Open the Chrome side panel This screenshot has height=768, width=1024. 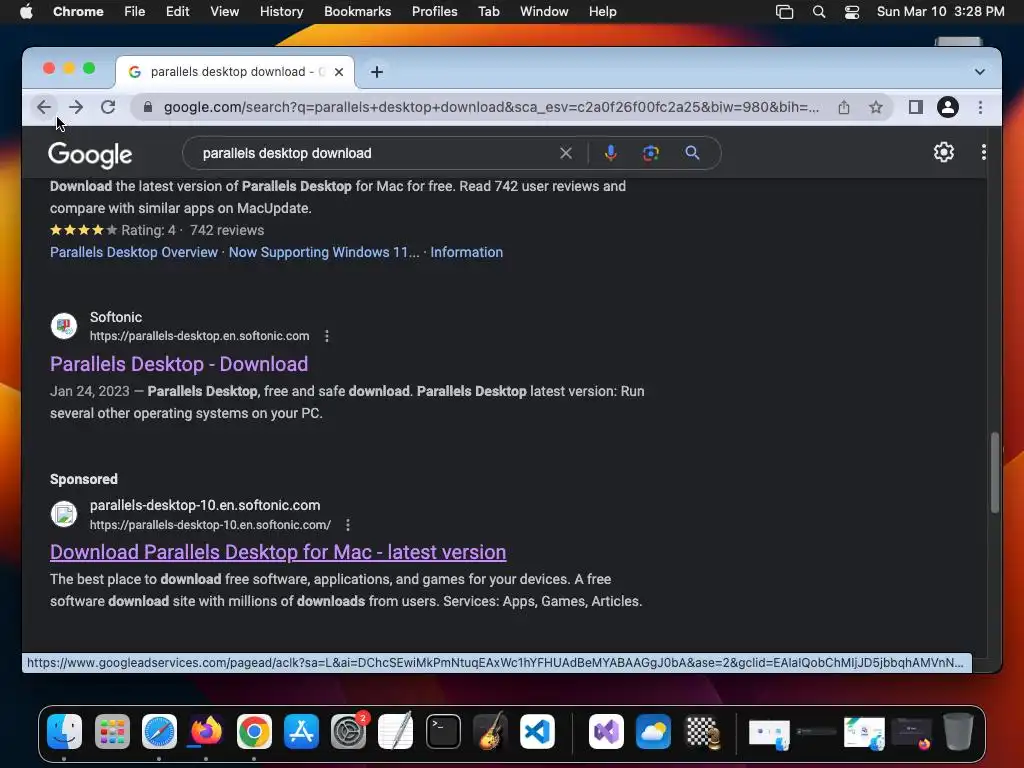(x=916, y=107)
